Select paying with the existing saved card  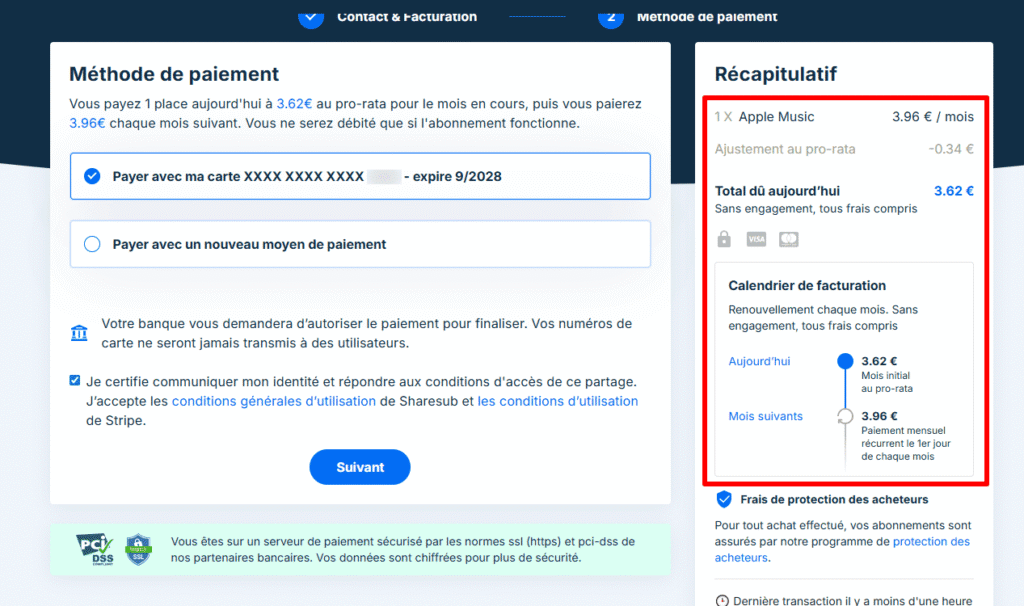click(92, 176)
